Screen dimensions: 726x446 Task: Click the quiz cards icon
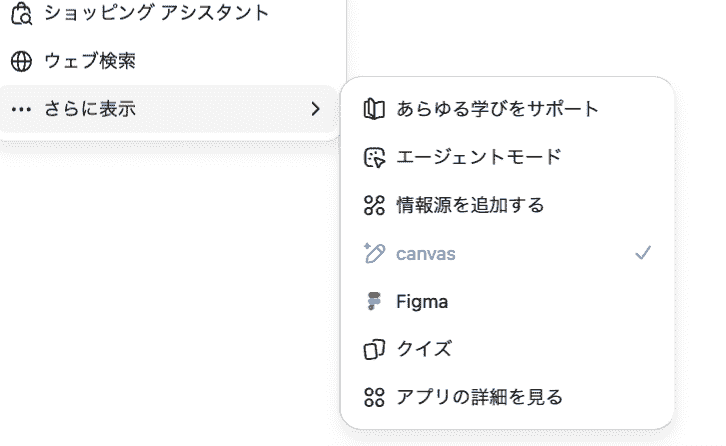374,350
